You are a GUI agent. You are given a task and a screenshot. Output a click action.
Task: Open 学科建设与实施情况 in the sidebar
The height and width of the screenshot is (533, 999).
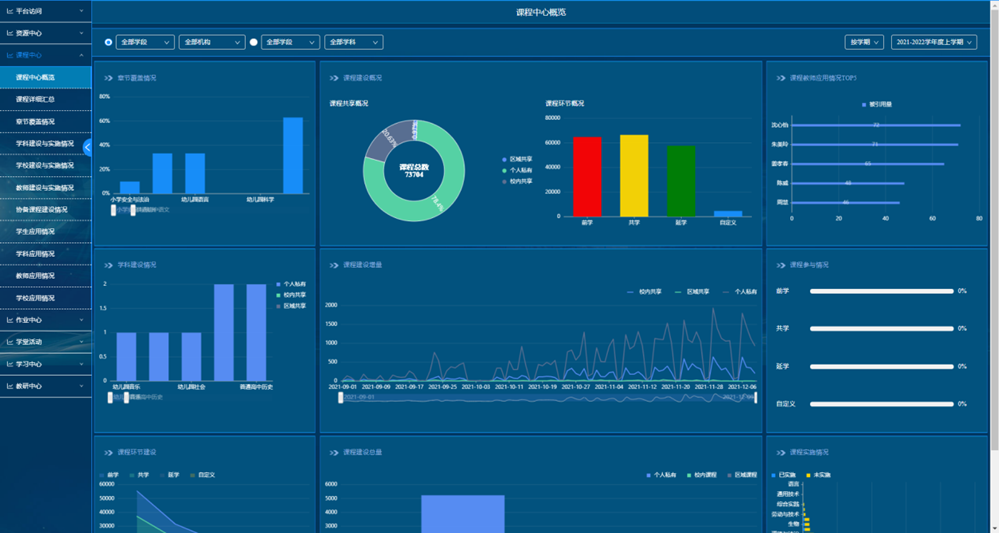(45, 144)
